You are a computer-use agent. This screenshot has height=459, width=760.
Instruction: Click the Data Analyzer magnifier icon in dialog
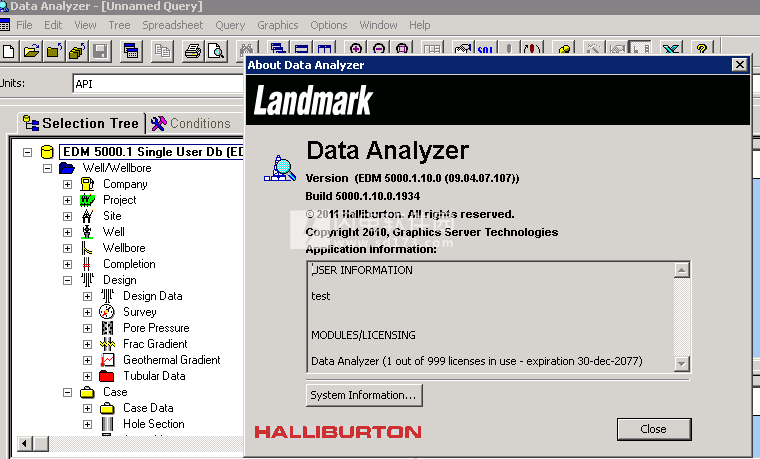click(280, 168)
